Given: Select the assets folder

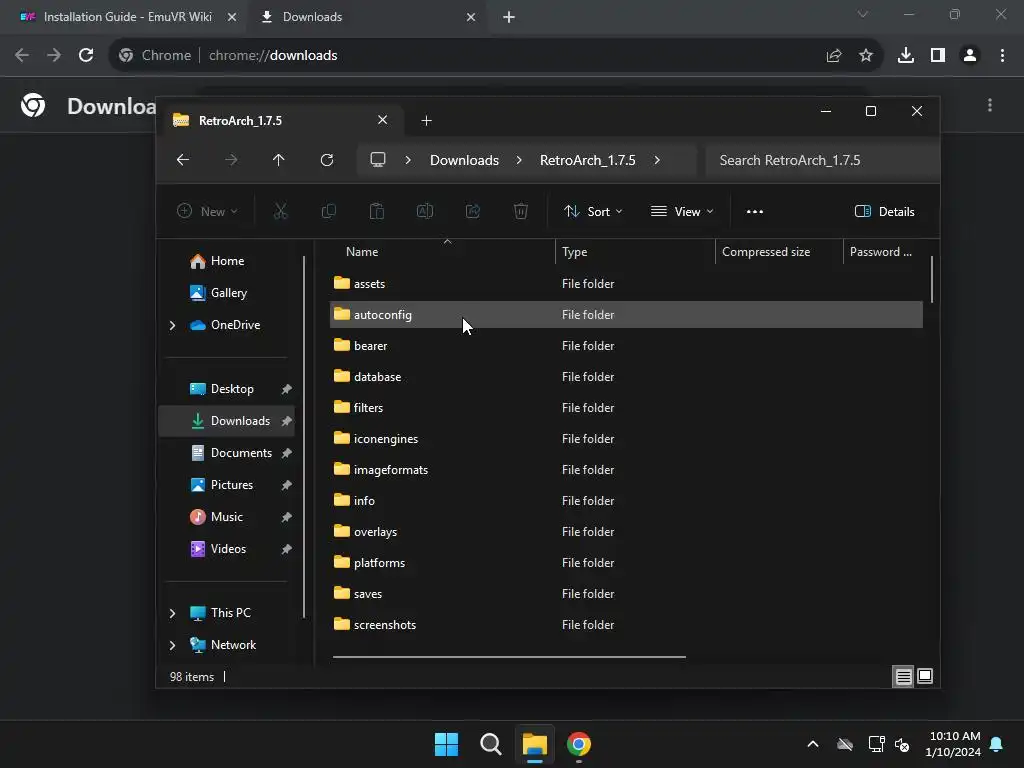Looking at the screenshot, I should click(626, 283).
